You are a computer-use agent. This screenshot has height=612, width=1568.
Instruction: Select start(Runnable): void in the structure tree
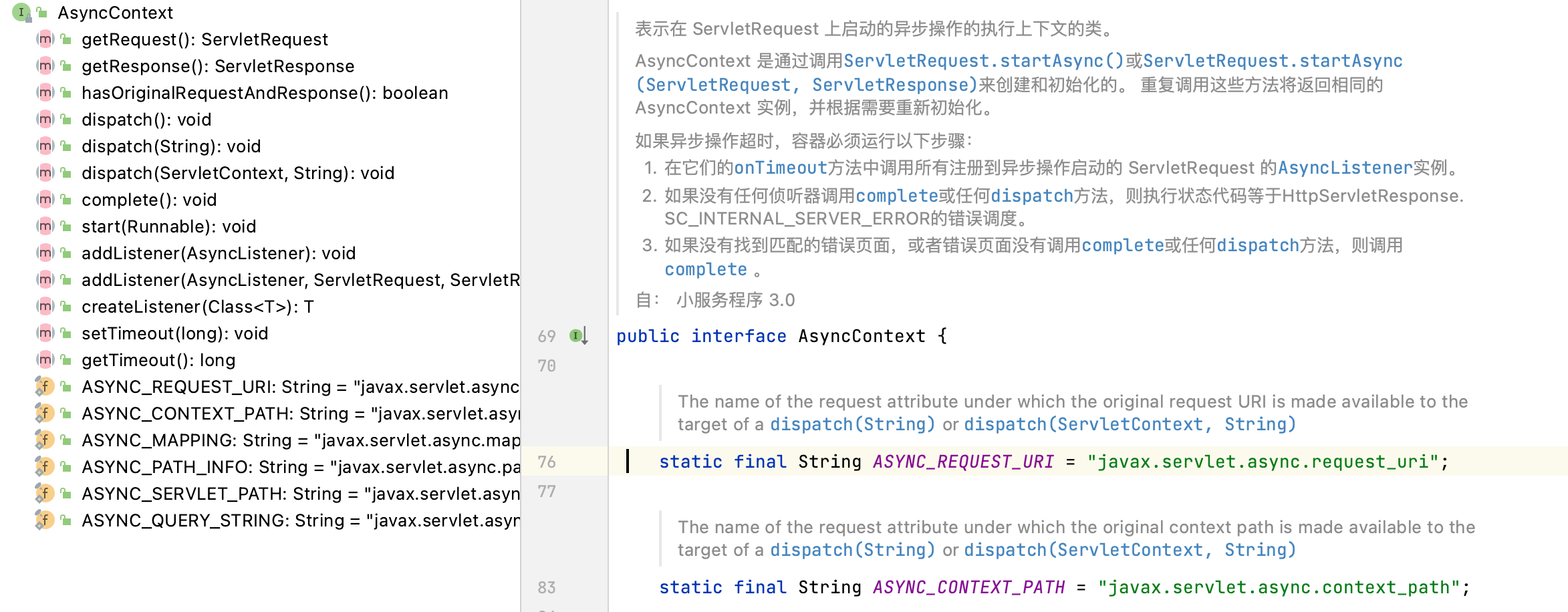point(168,226)
